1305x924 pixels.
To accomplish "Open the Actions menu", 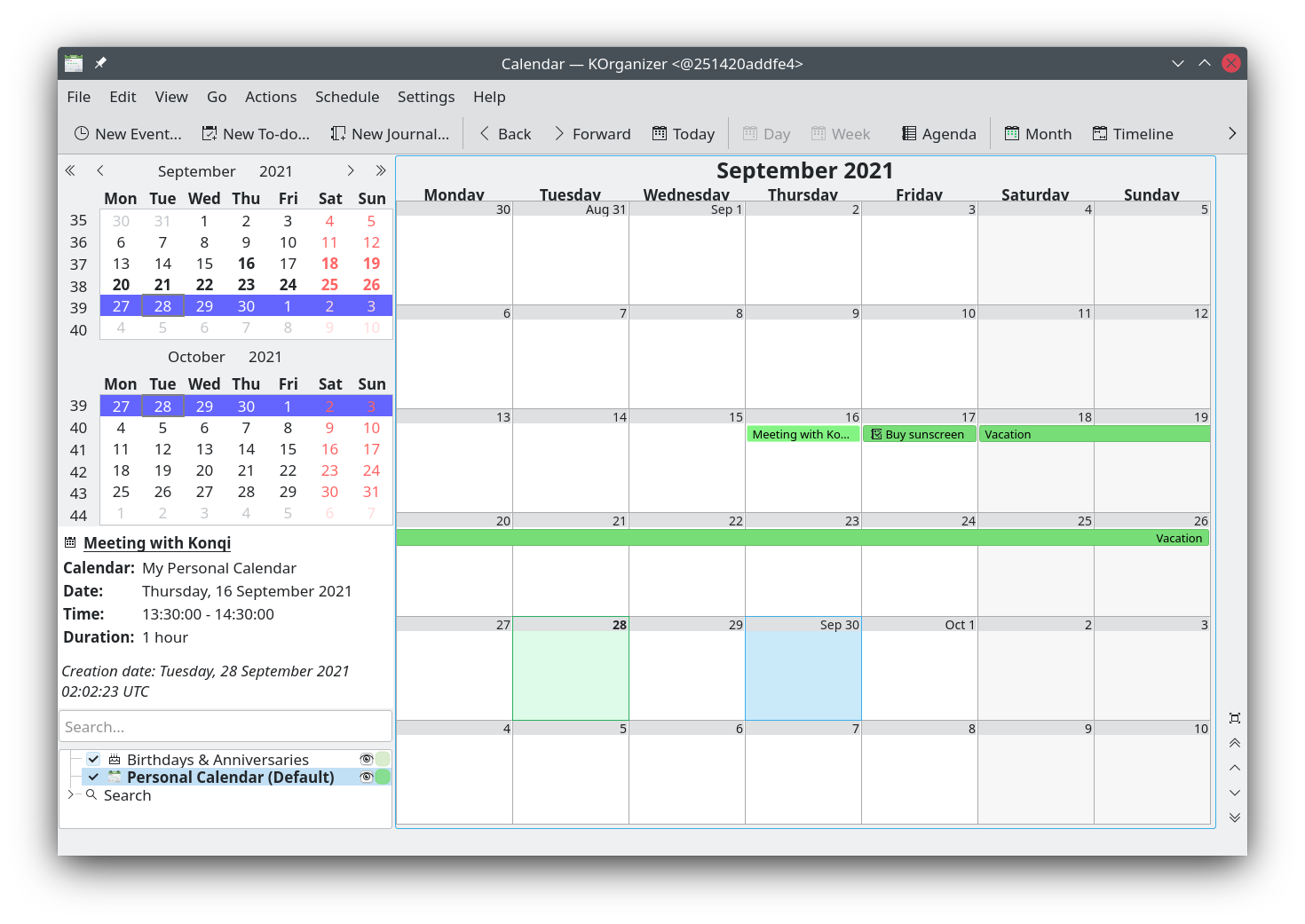I will tap(271, 97).
